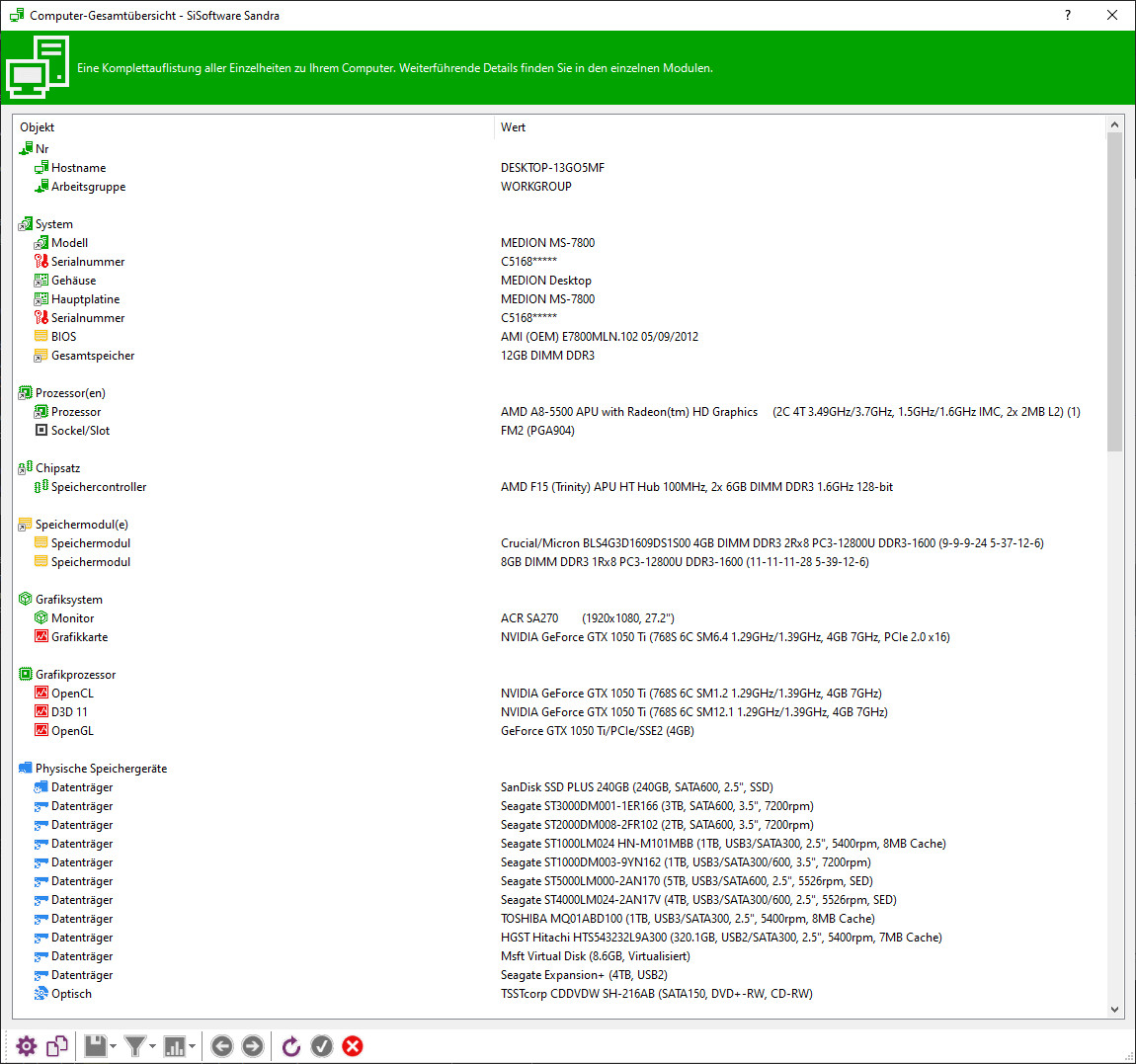Click the OpenGL row icon
1136x1064 pixels.
pyautogui.click(x=41, y=731)
